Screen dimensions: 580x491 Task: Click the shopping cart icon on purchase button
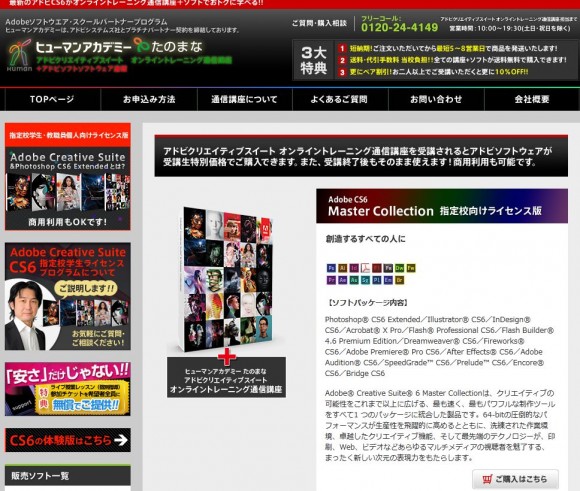[x=488, y=479]
